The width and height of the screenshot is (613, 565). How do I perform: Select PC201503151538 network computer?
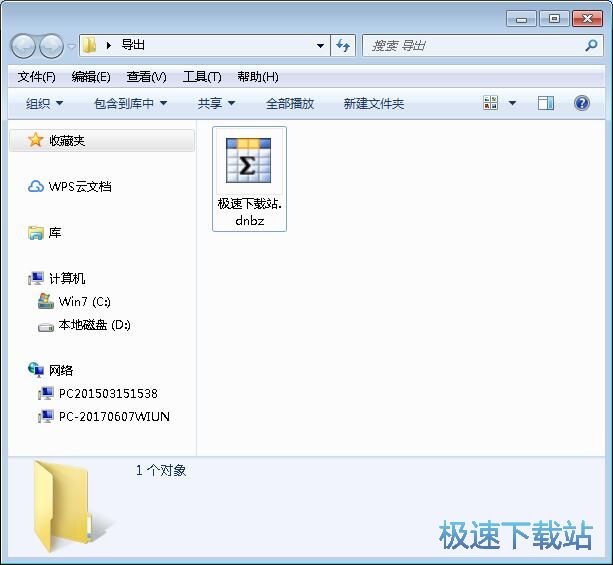(x=108, y=393)
